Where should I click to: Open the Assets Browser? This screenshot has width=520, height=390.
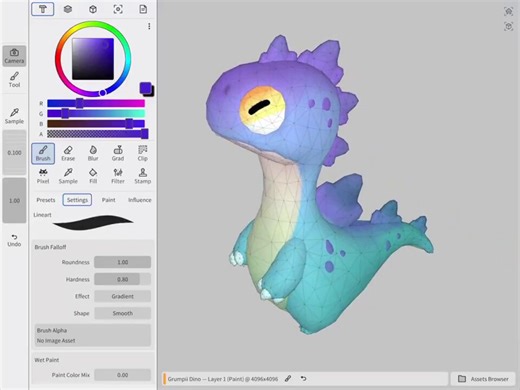[483, 379]
